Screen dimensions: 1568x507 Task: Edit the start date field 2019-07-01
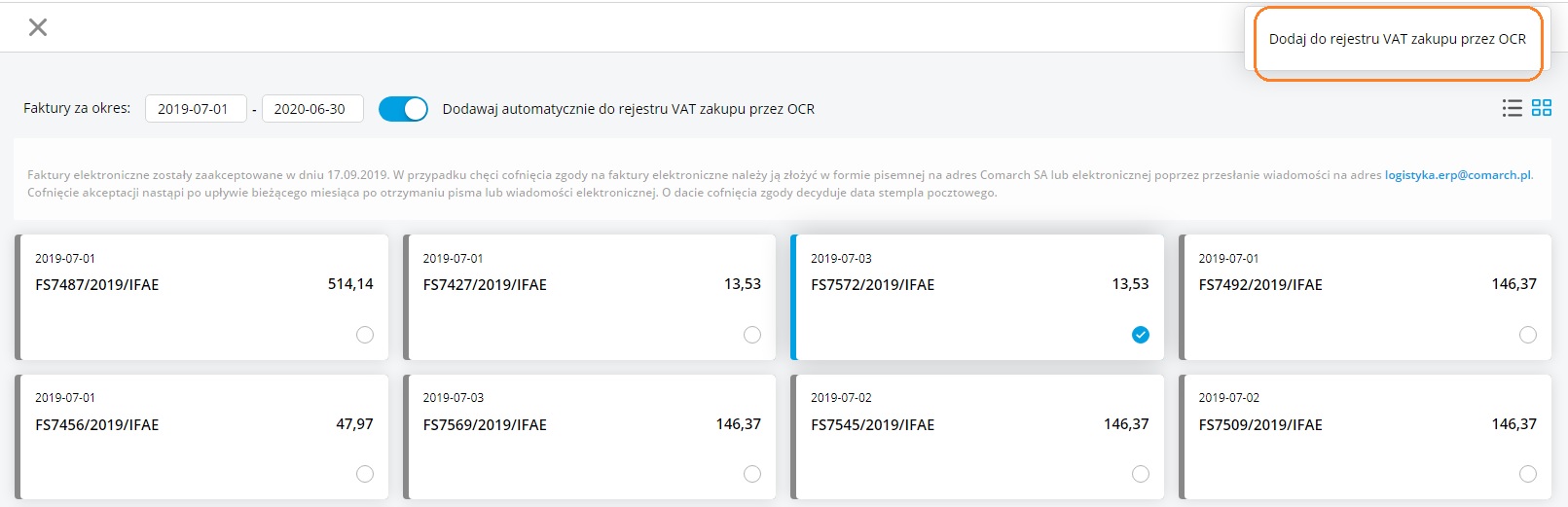(195, 109)
